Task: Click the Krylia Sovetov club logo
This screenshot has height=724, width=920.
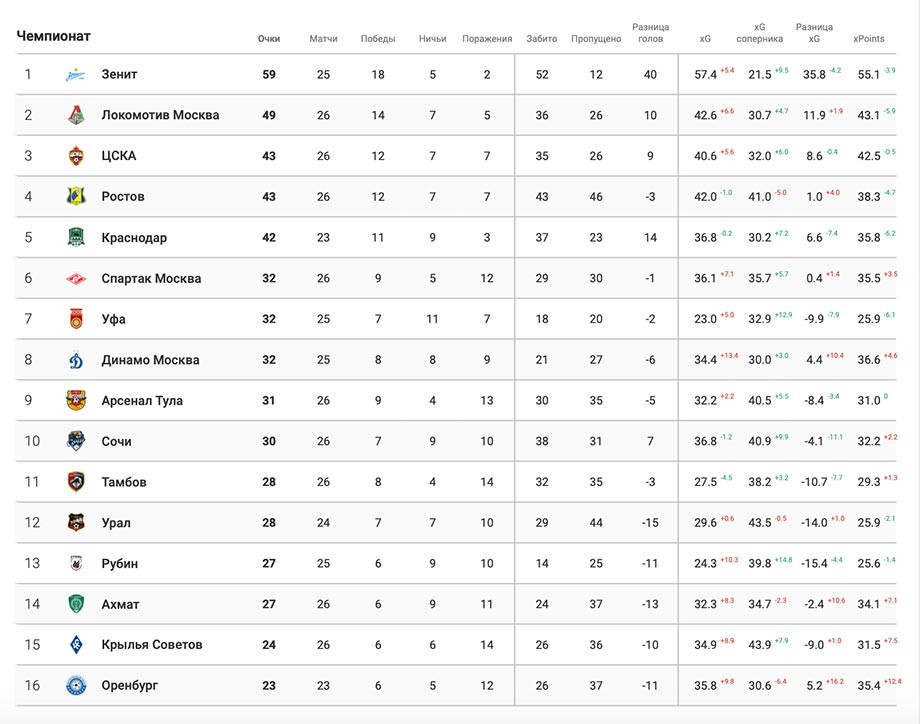Action: [76, 645]
